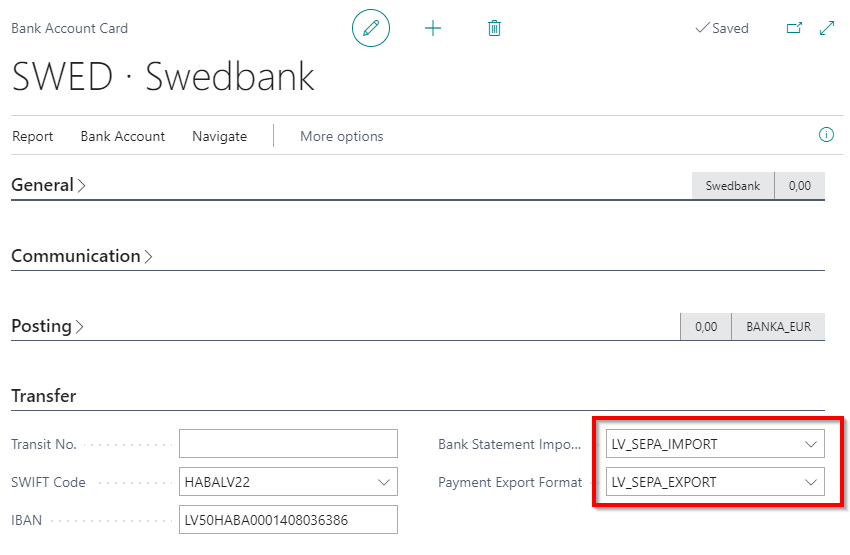Open the Report menu
The width and height of the screenshot is (850, 555).
click(33, 136)
